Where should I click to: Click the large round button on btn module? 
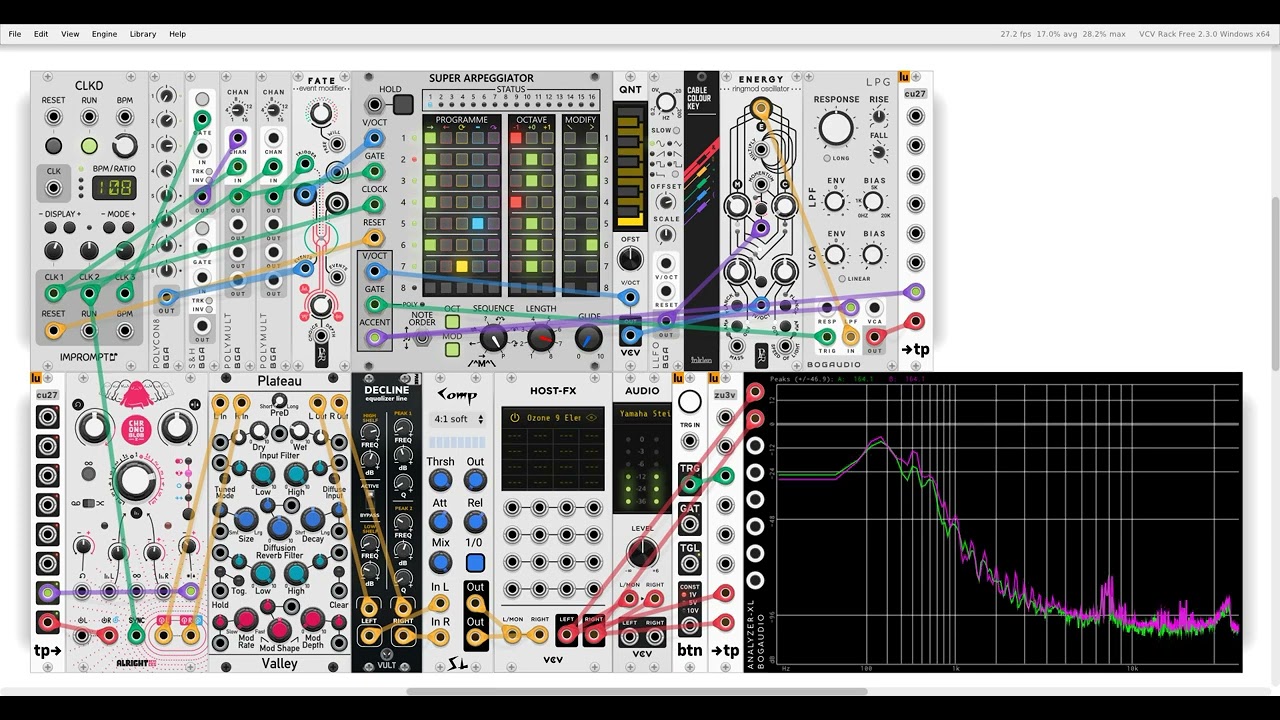(x=690, y=402)
